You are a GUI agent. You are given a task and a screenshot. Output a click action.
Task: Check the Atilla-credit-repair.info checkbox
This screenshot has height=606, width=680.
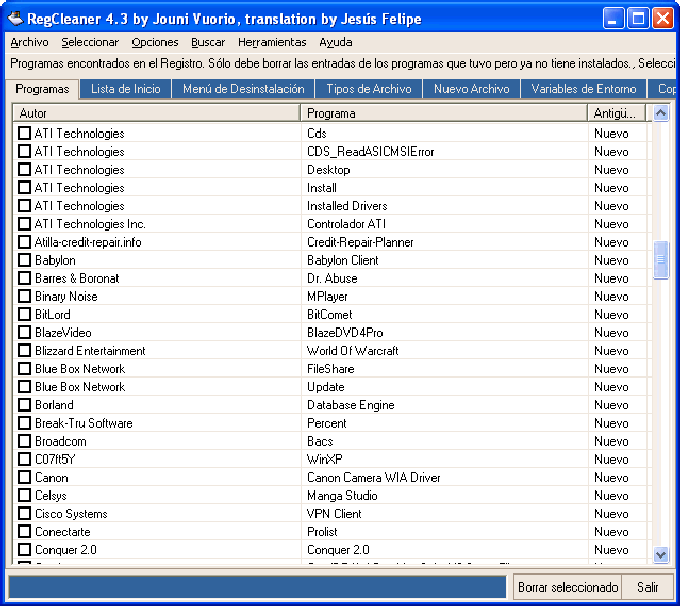pyautogui.click(x=25, y=242)
